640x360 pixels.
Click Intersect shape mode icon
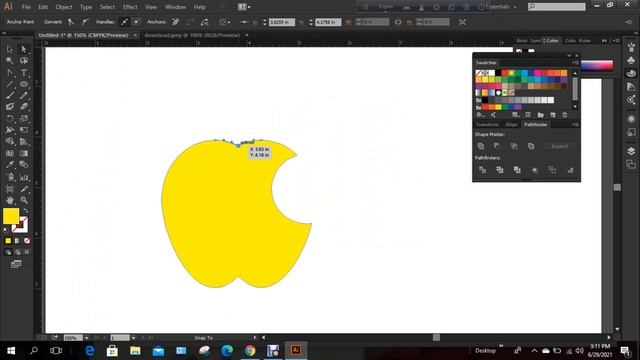514,146
